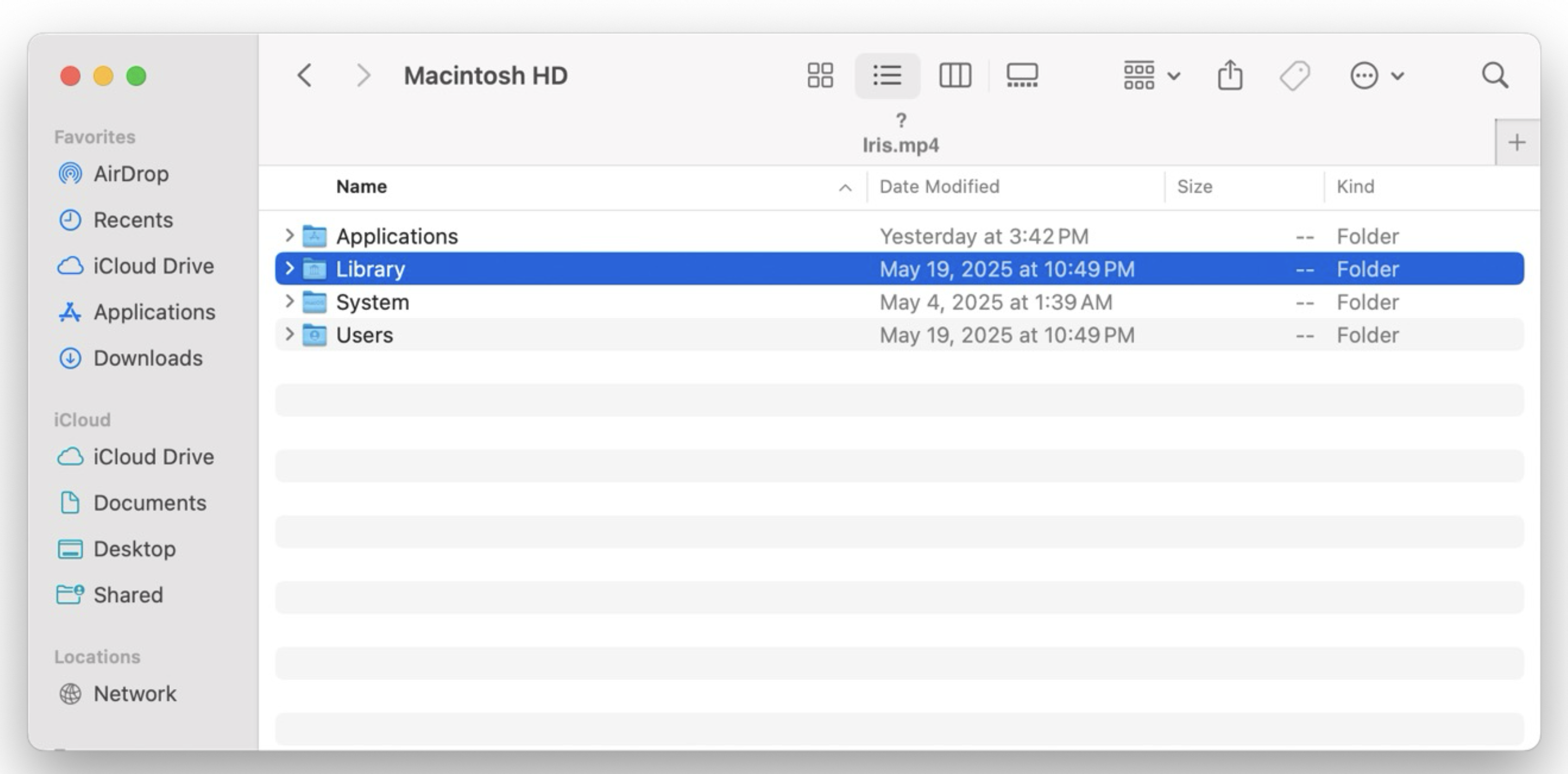Screen dimensions: 1568x774
Task: Click the Tags toolbar icon
Action: tap(1295, 76)
